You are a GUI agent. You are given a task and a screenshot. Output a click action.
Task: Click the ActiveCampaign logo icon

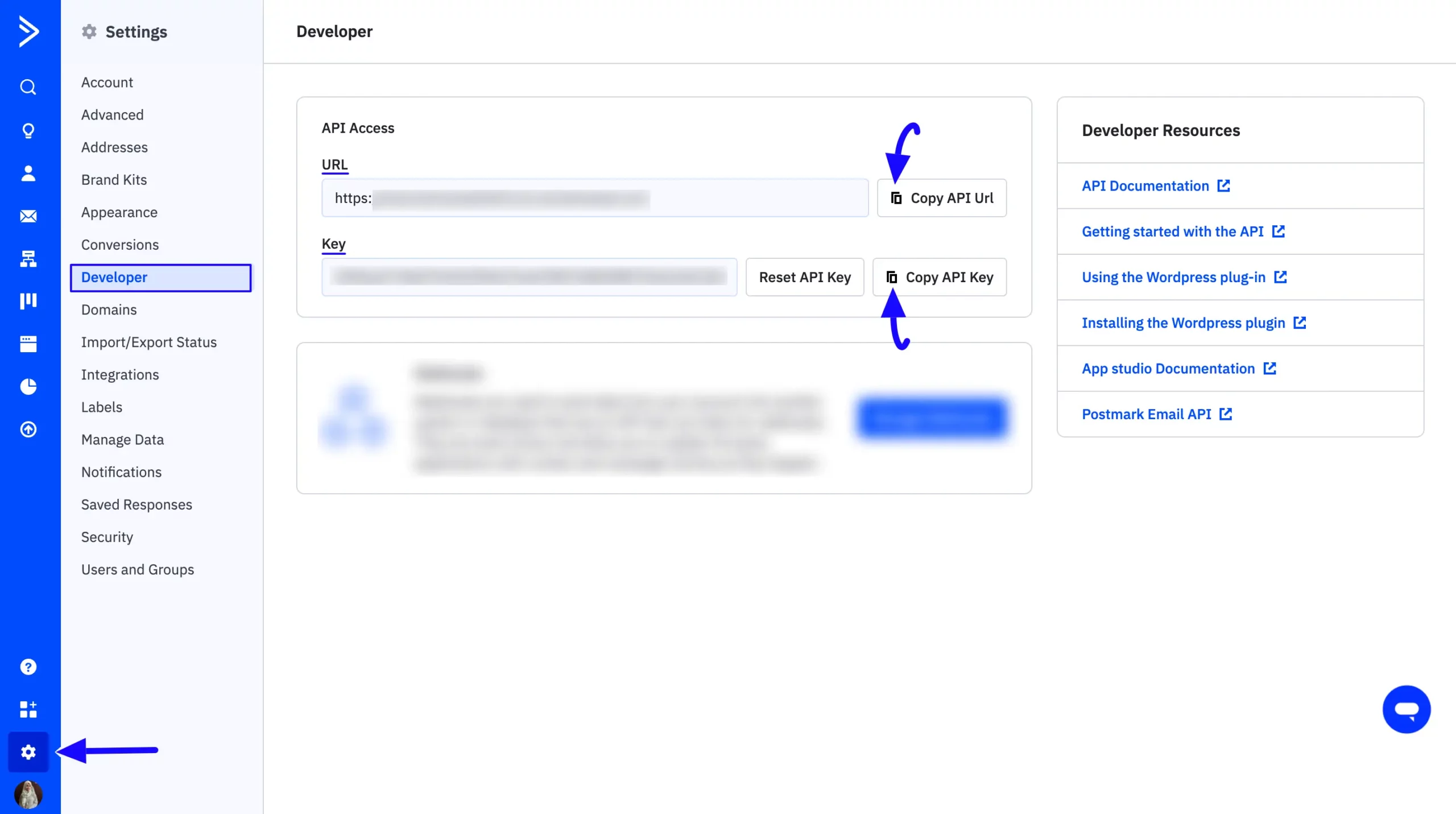(28, 31)
